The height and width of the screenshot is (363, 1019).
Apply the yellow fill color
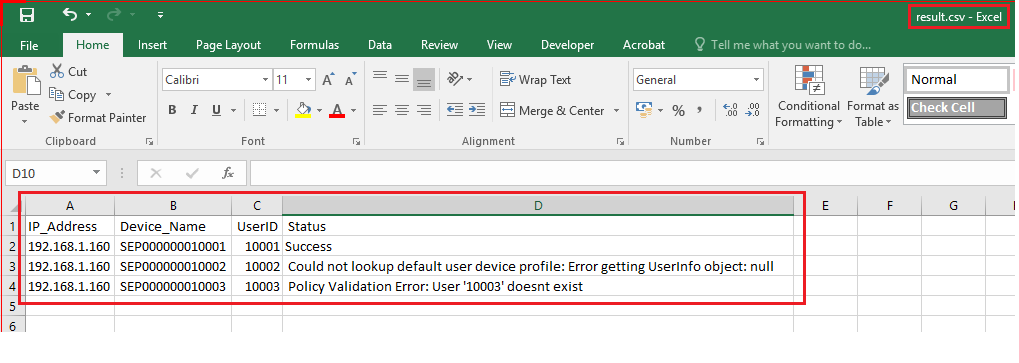[303, 109]
